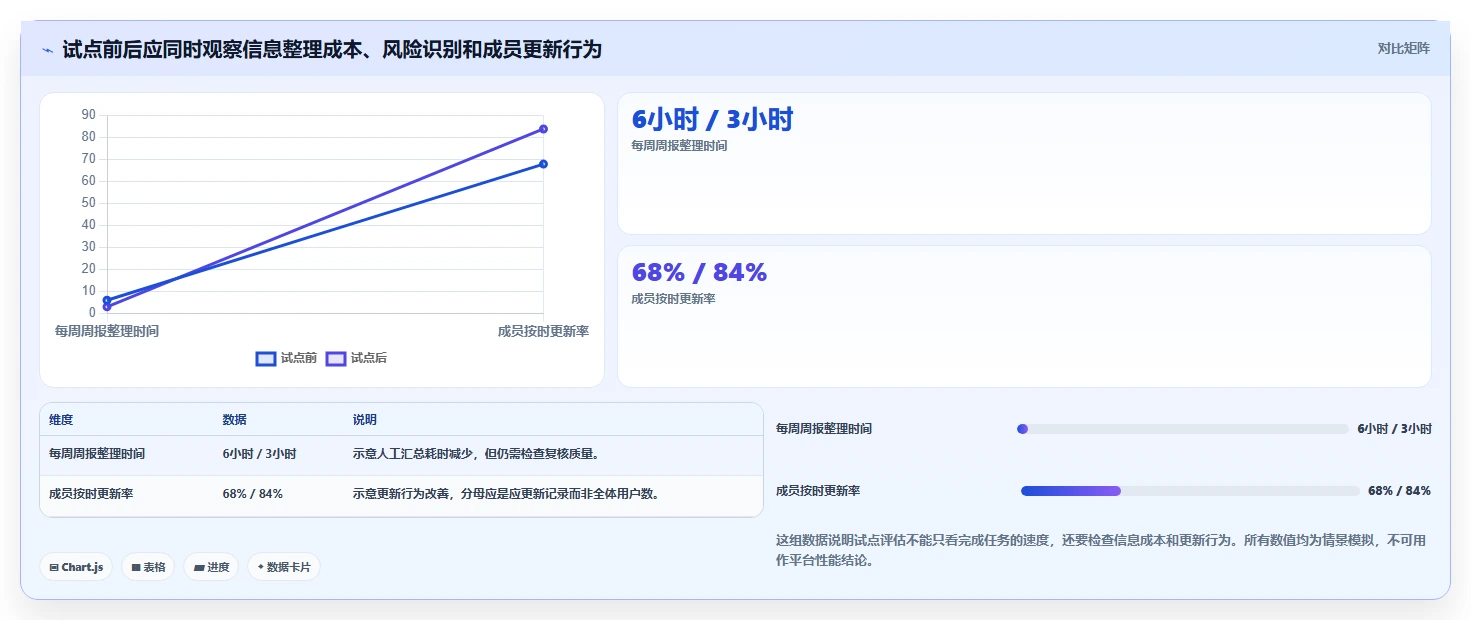
Task: Click the y-axis tick label 90
Action: coord(88,115)
